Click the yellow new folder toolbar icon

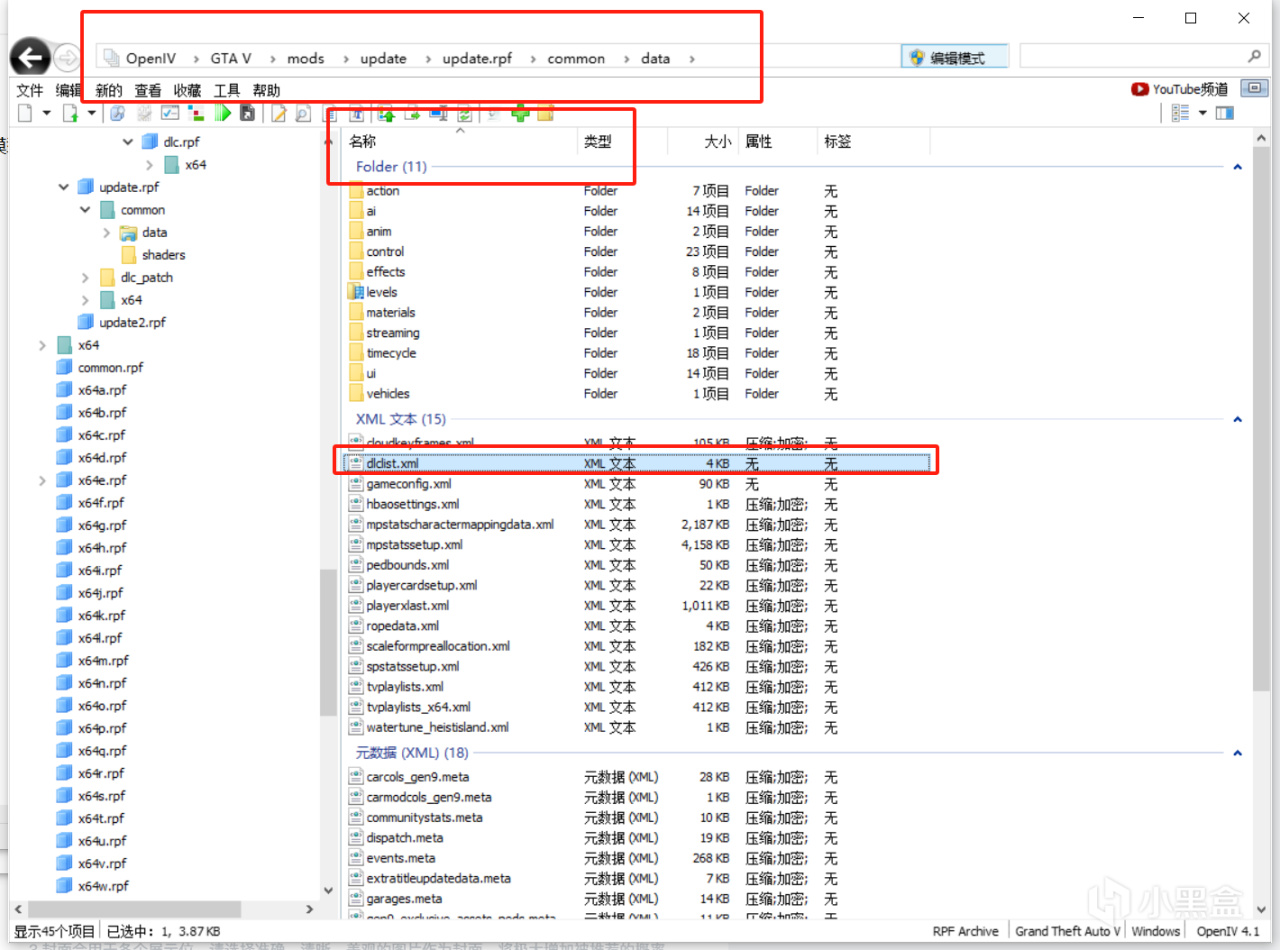point(545,113)
